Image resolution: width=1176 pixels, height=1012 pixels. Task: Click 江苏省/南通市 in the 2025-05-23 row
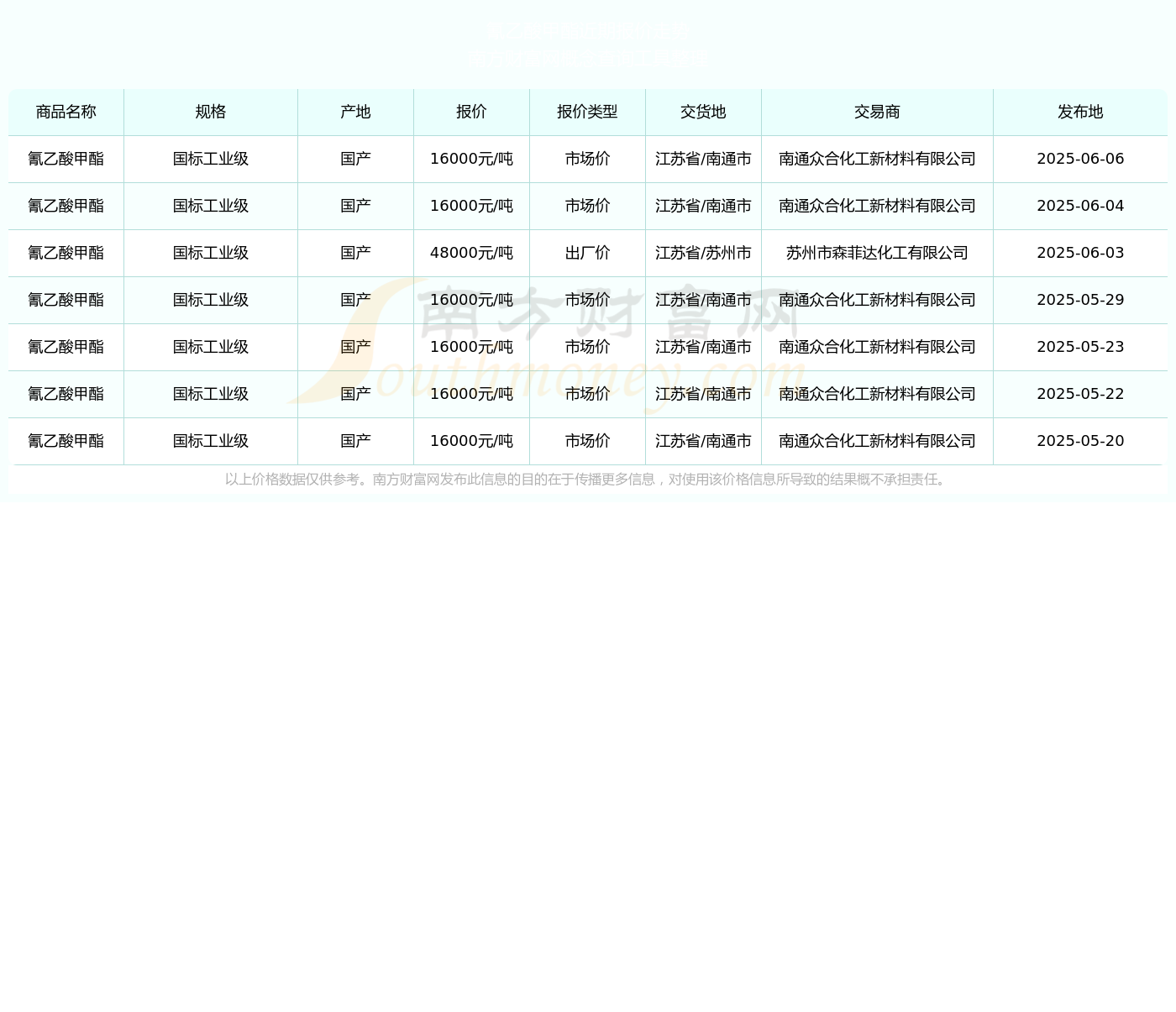coord(703,347)
